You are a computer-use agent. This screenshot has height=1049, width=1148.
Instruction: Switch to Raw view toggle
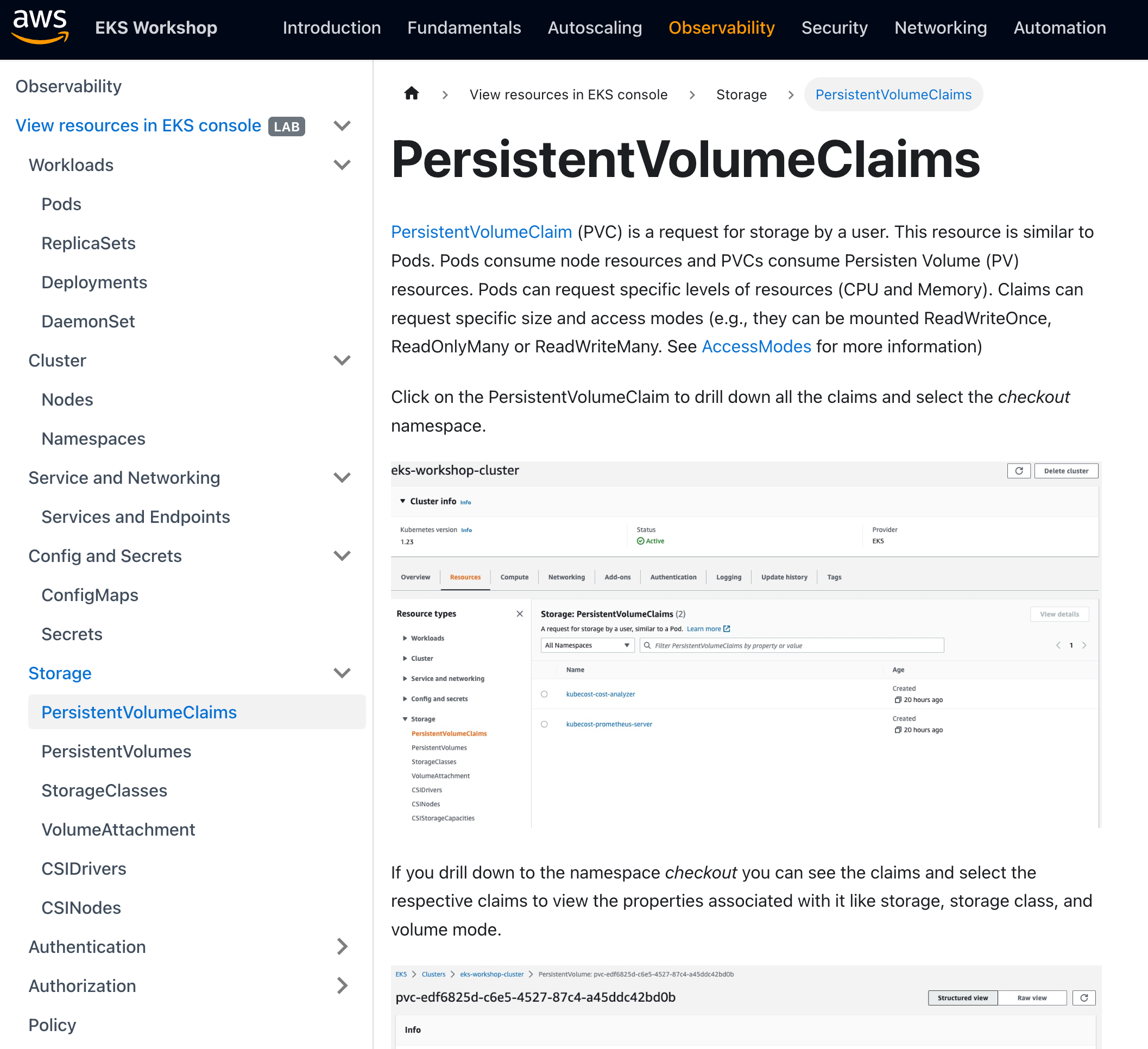[x=1031, y=998]
